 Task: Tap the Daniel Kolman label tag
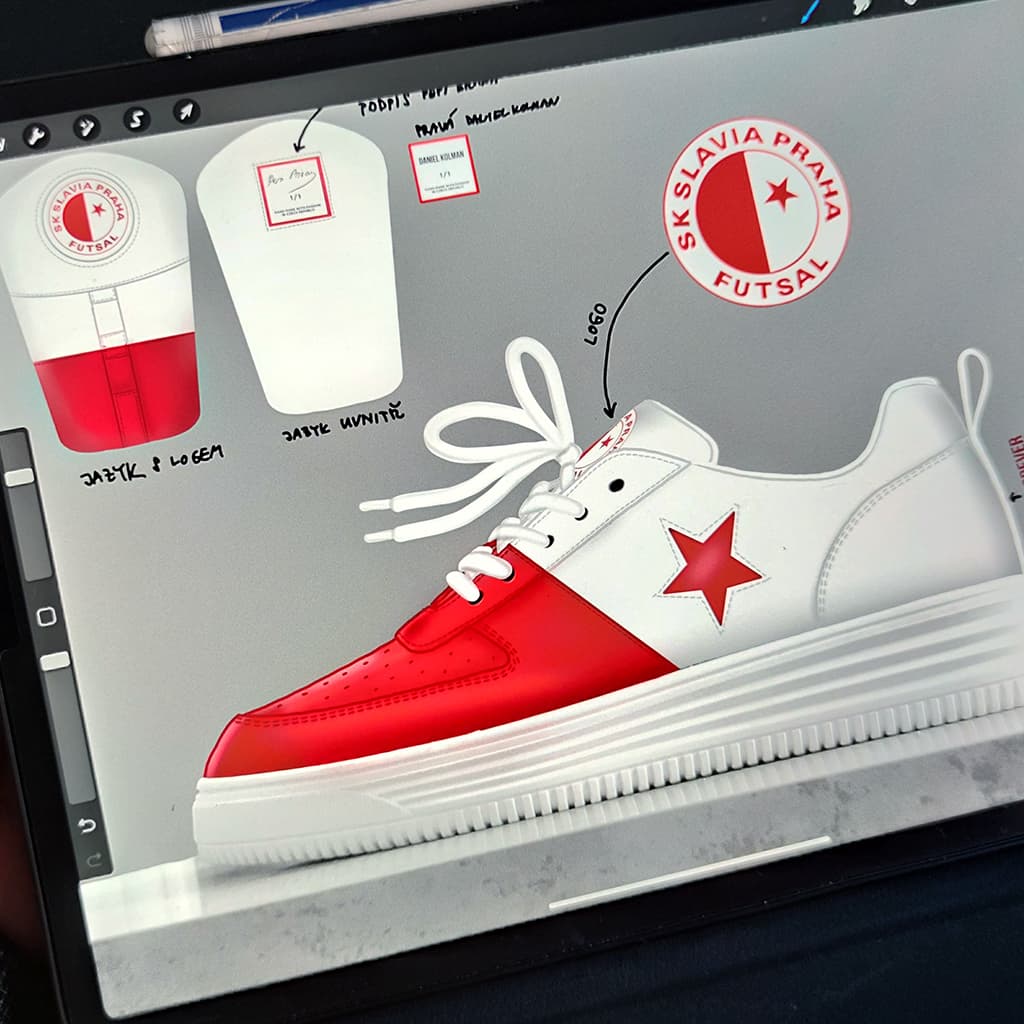[443, 168]
